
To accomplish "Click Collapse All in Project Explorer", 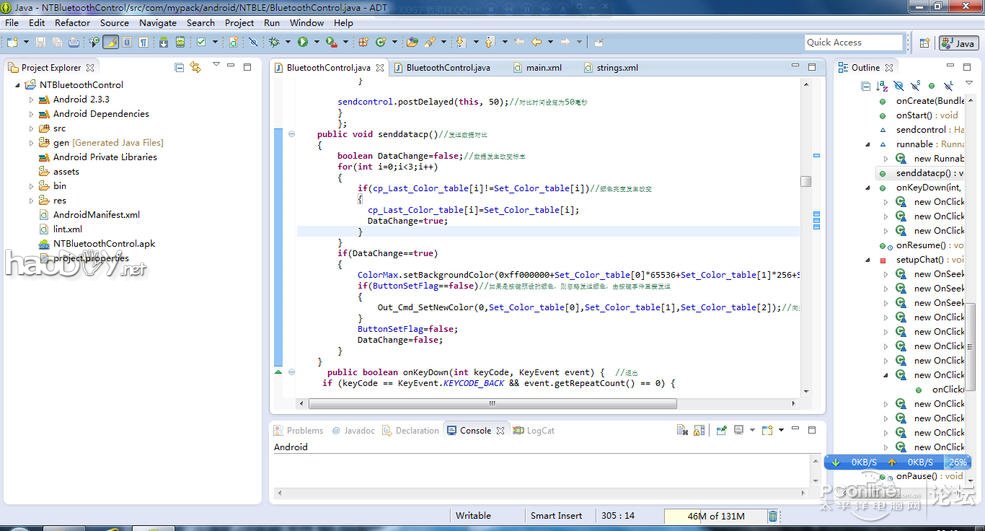I will click(179, 67).
